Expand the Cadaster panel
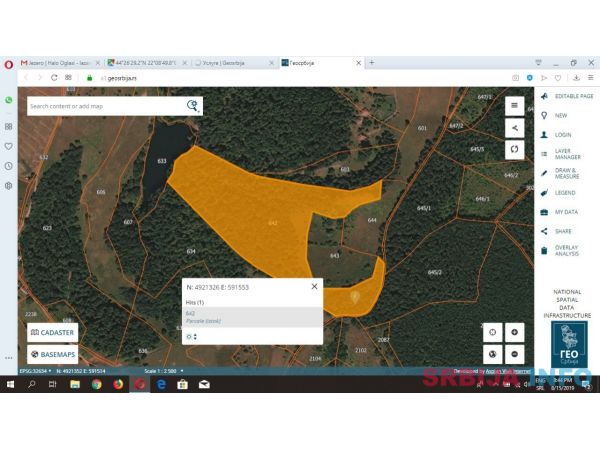 (x=52, y=332)
